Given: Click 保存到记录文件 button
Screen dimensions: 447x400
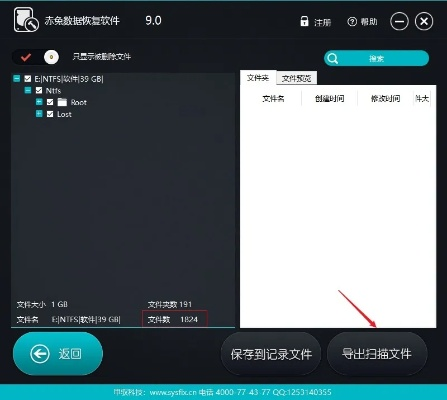Looking at the screenshot, I should [271, 354].
